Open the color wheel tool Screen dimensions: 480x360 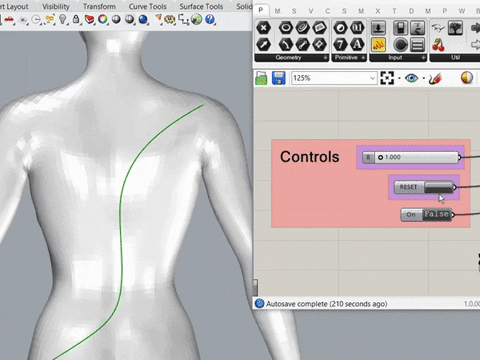[103, 19]
